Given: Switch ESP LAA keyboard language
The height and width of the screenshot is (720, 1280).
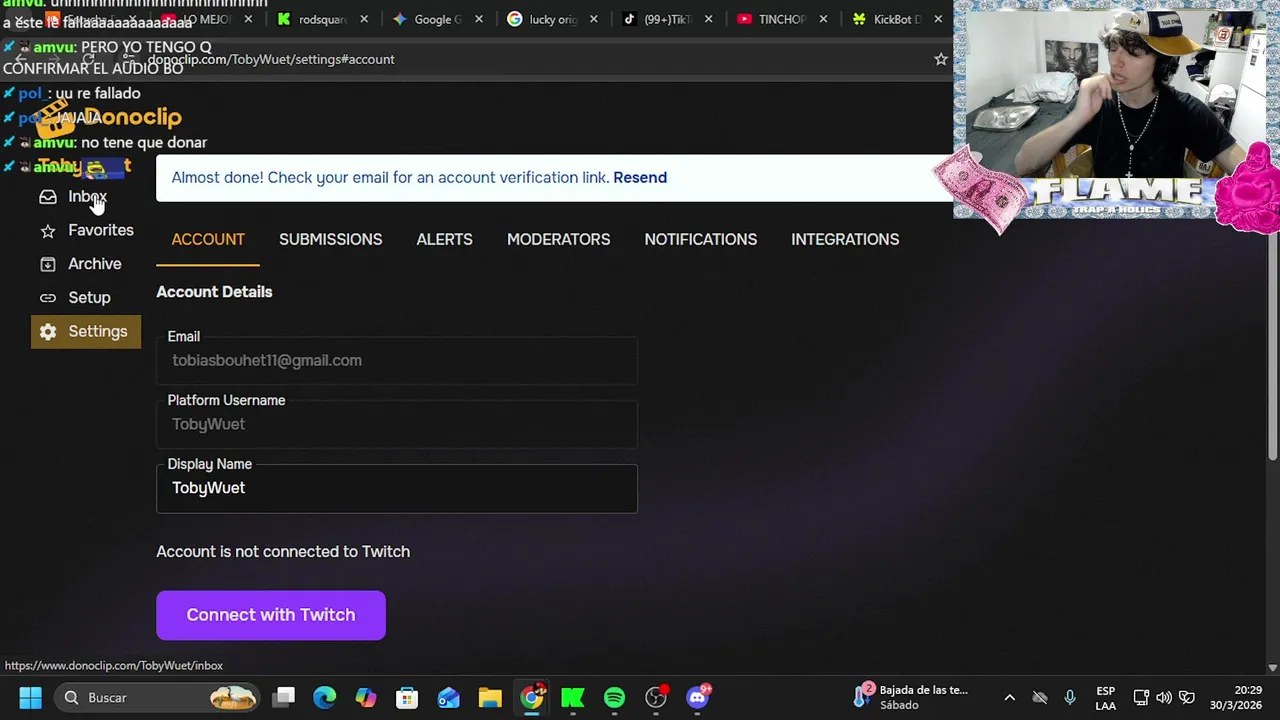Looking at the screenshot, I should 1105,697.
